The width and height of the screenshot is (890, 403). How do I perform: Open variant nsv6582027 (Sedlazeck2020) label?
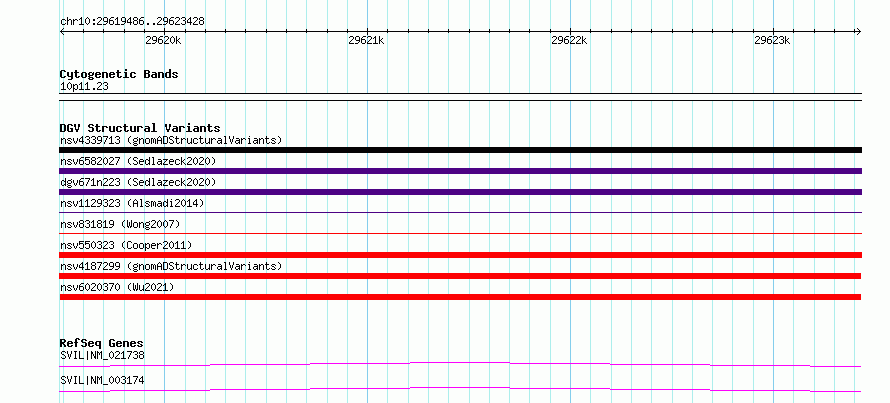138,161
